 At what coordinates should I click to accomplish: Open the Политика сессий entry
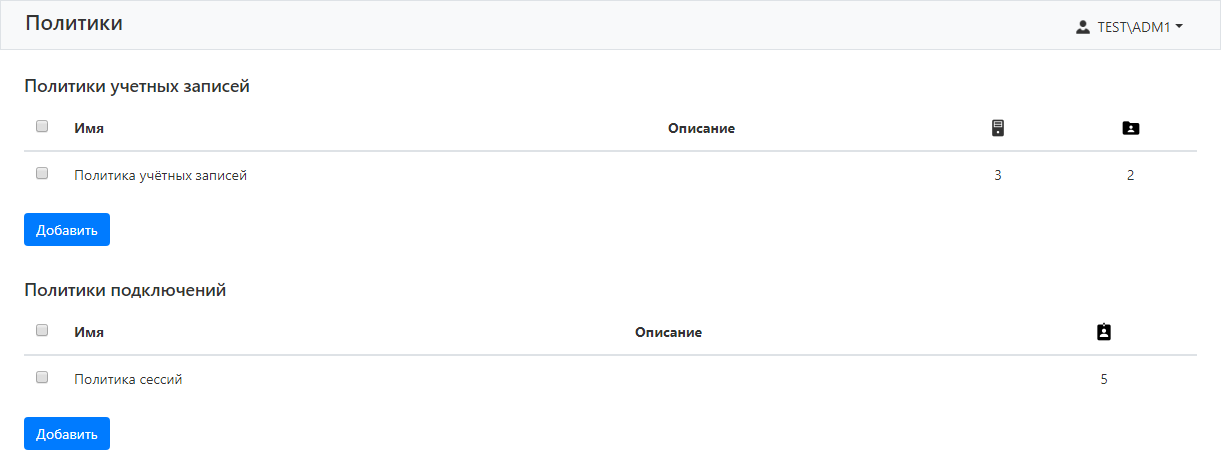[128, 379]
